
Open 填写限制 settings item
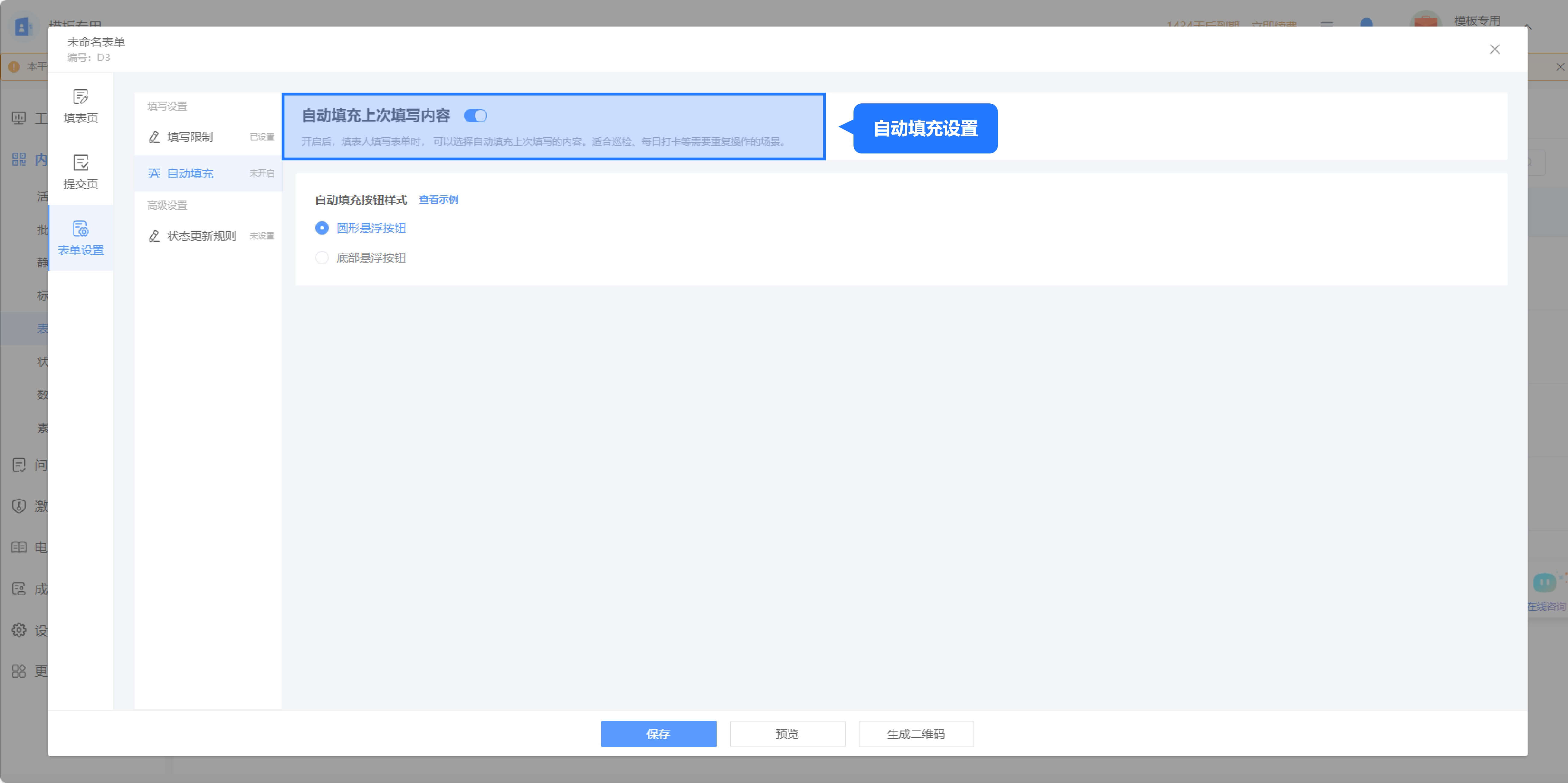coord(190,137)
